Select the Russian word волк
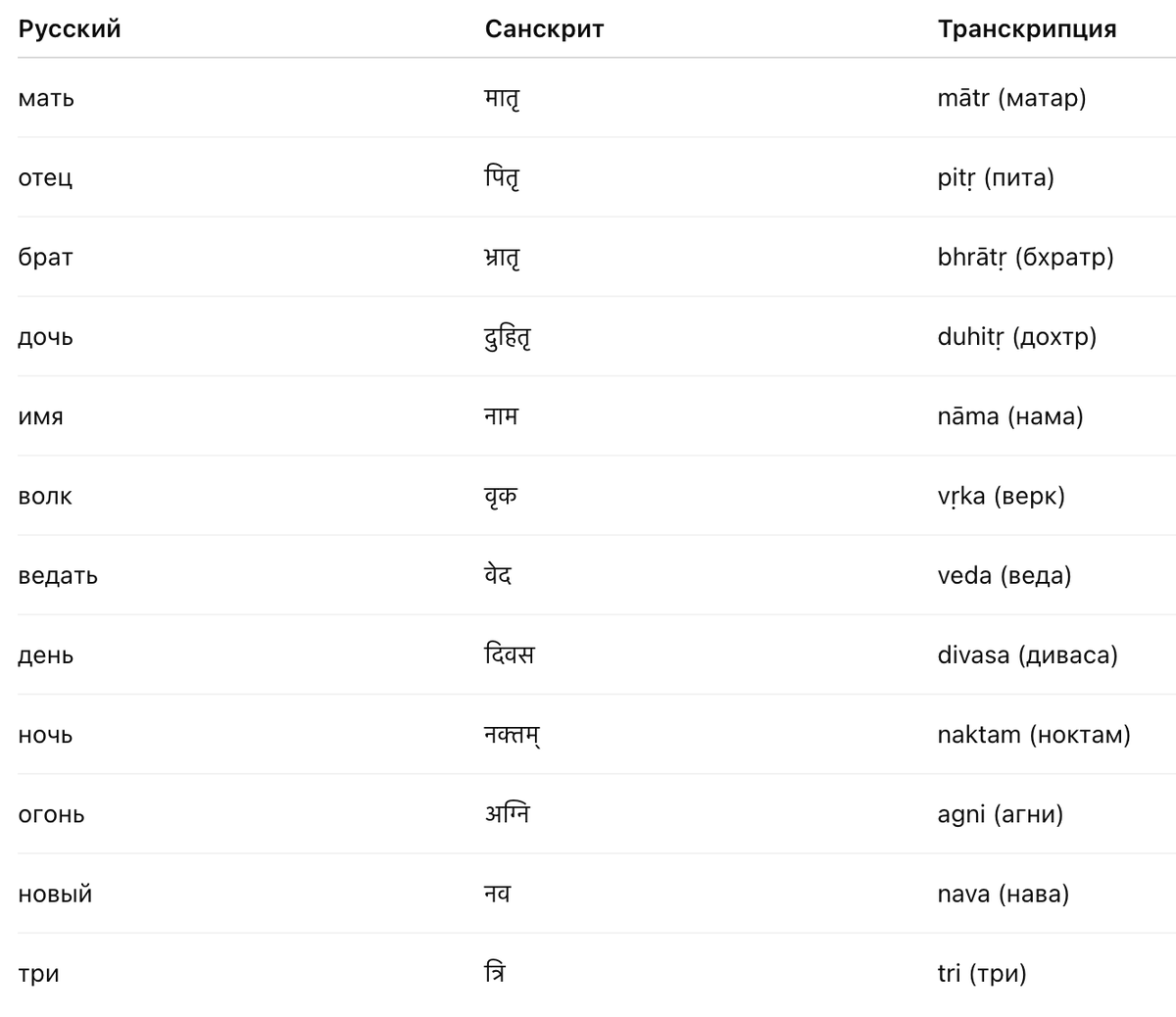 45,497
